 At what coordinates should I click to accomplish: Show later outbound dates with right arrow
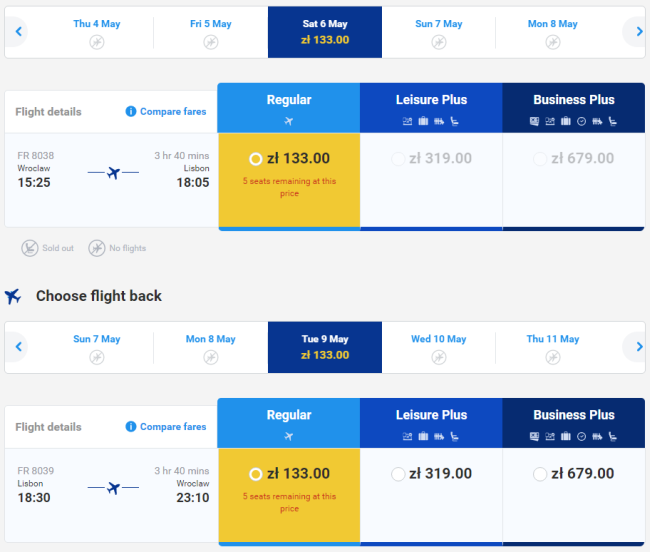coord(637,32)
